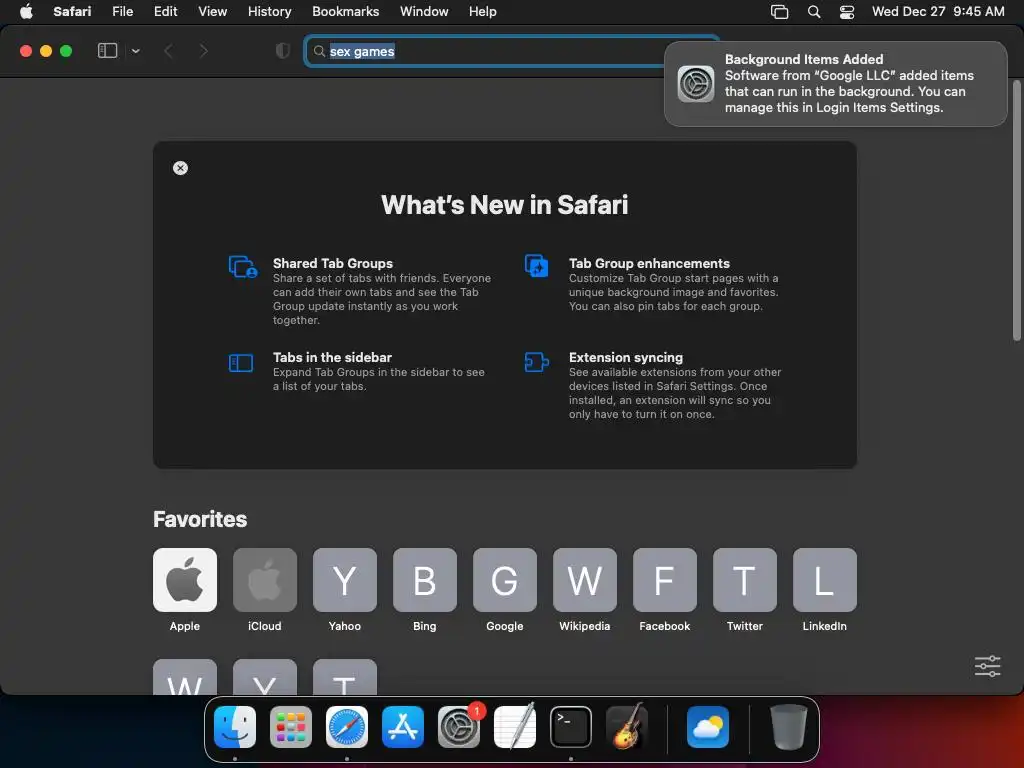Click Safari compass icon in Dock

(347, 727)
